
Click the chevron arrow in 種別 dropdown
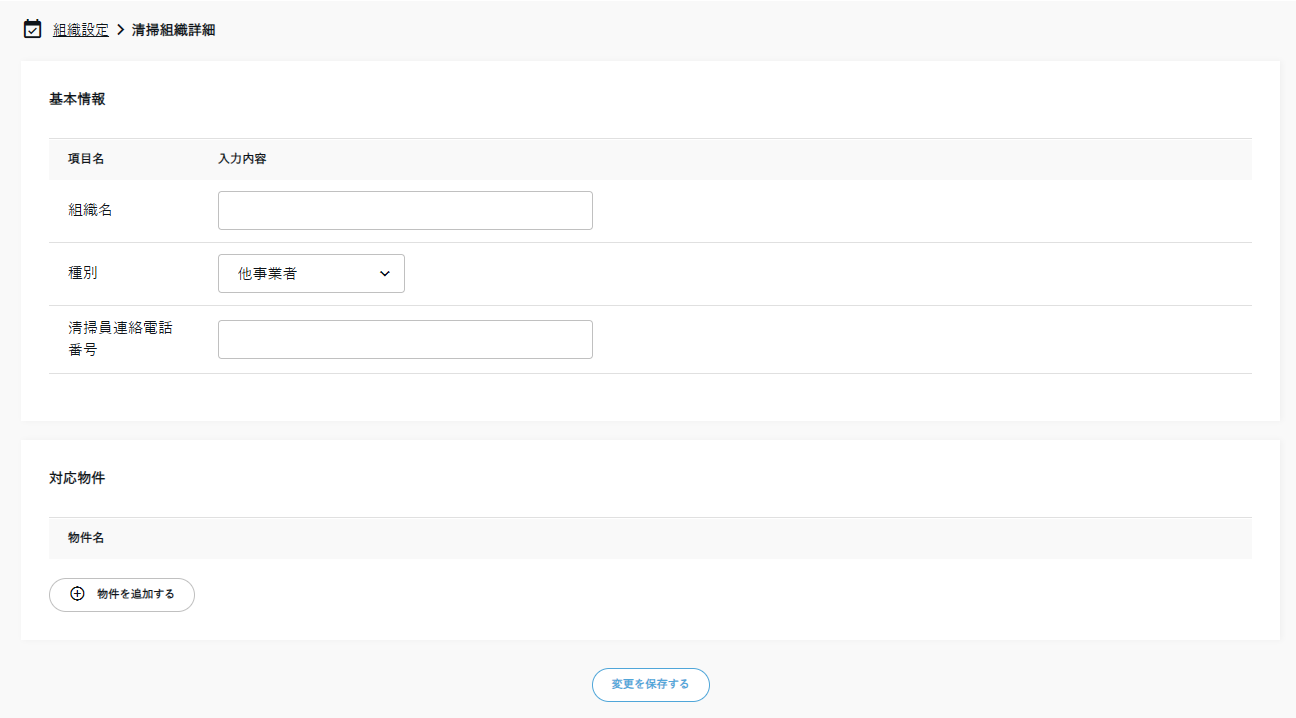[385, 274]
